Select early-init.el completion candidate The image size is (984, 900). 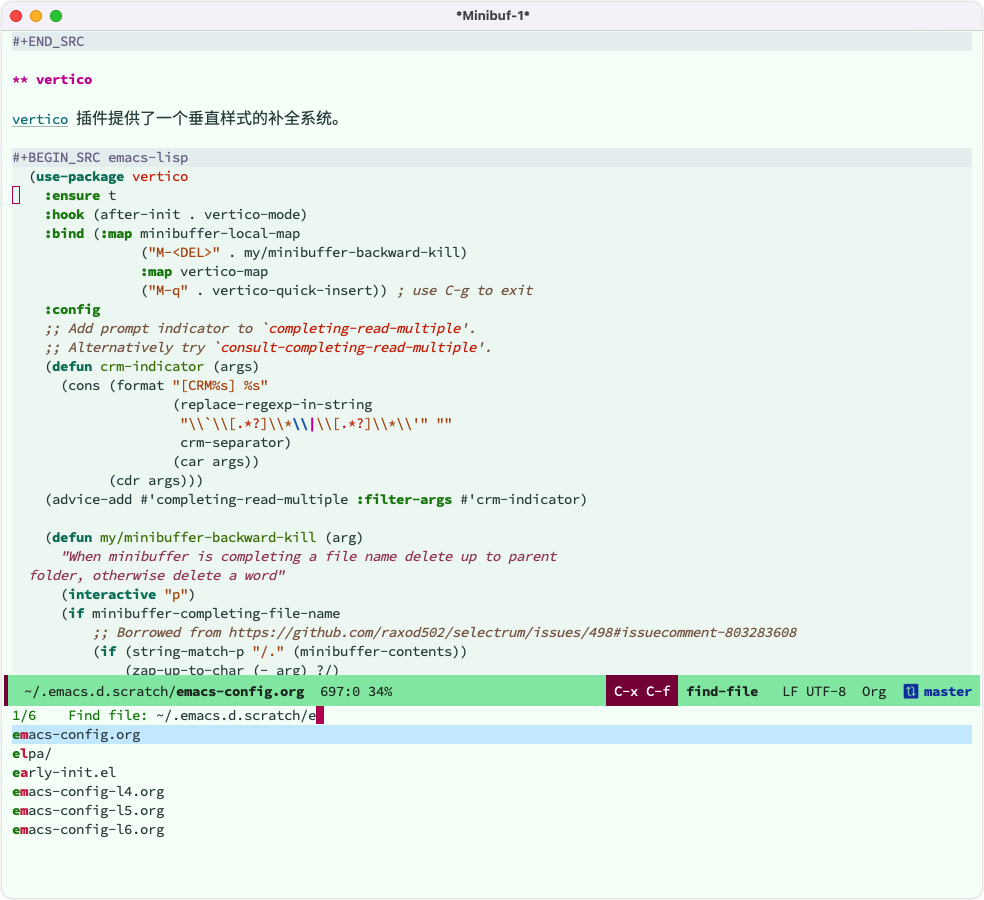point(64,773)
